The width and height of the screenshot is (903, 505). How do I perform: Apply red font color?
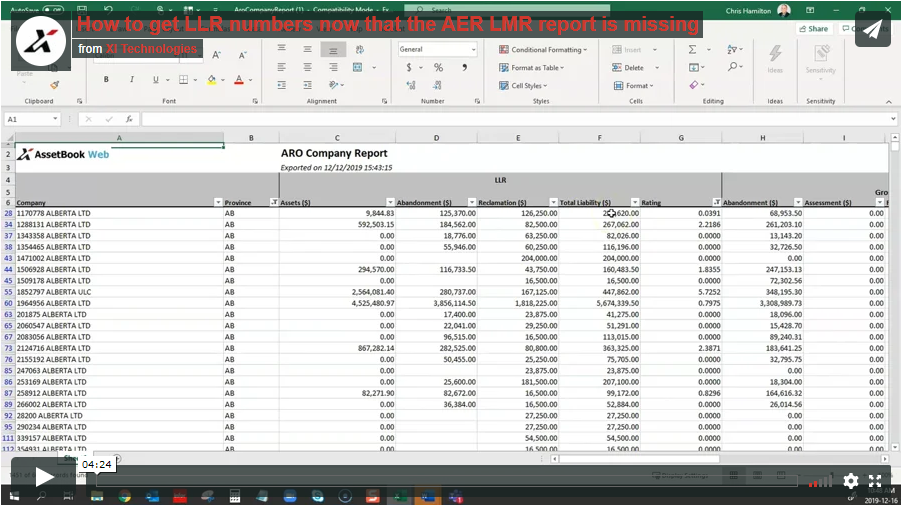point(238,79)
